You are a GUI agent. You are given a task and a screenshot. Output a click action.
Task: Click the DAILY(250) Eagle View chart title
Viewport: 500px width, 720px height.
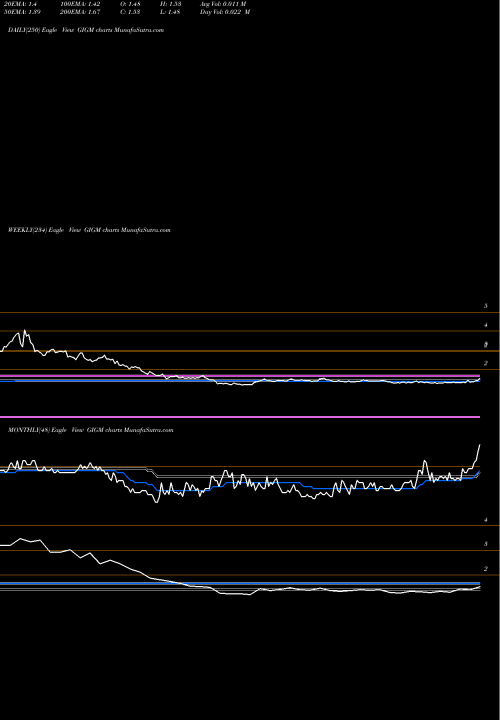pyautogui.click(x=86, y=30)
